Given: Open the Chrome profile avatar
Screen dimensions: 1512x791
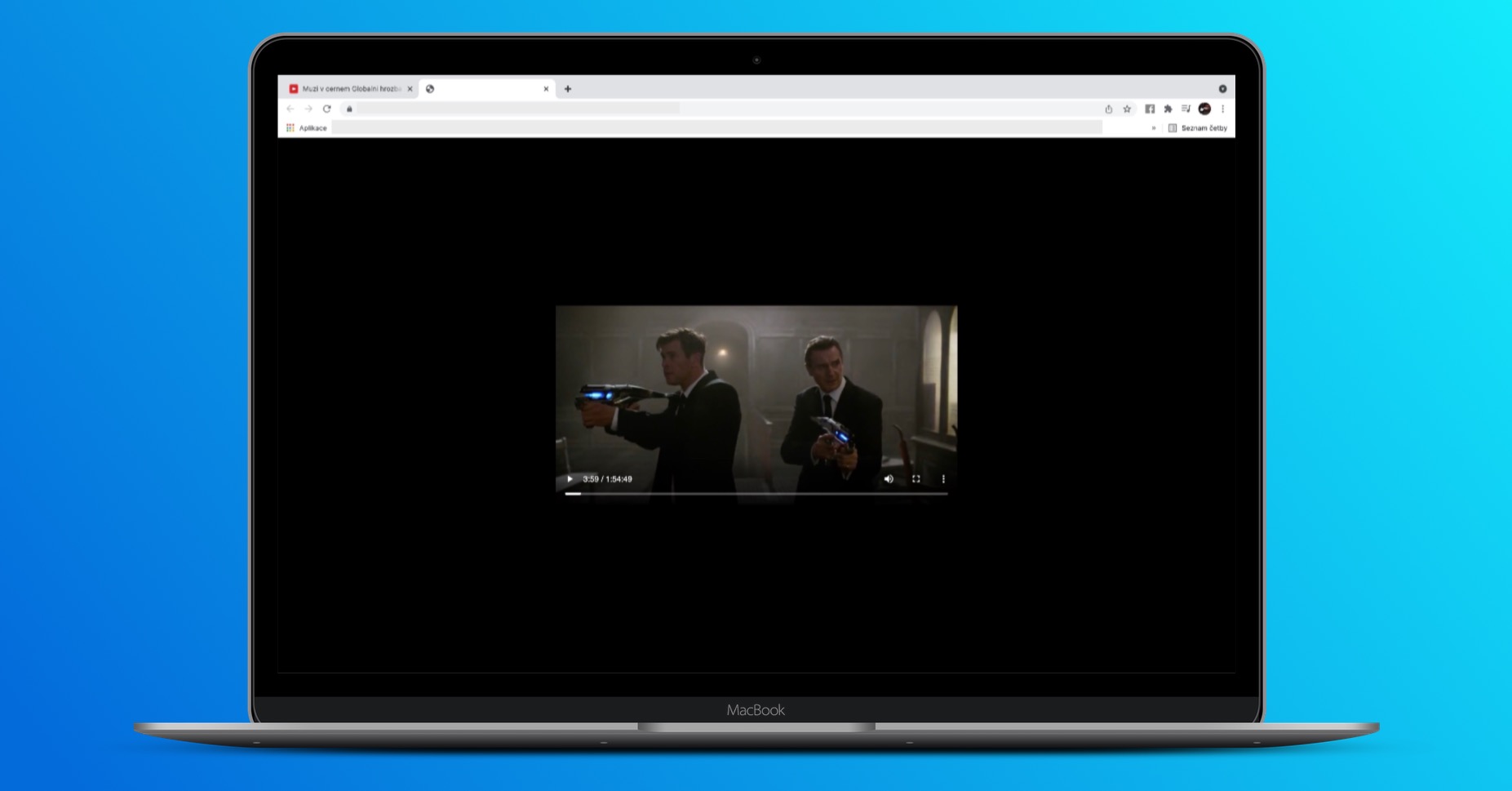Looking at the screenshot, I should (x=1204, y=109).
